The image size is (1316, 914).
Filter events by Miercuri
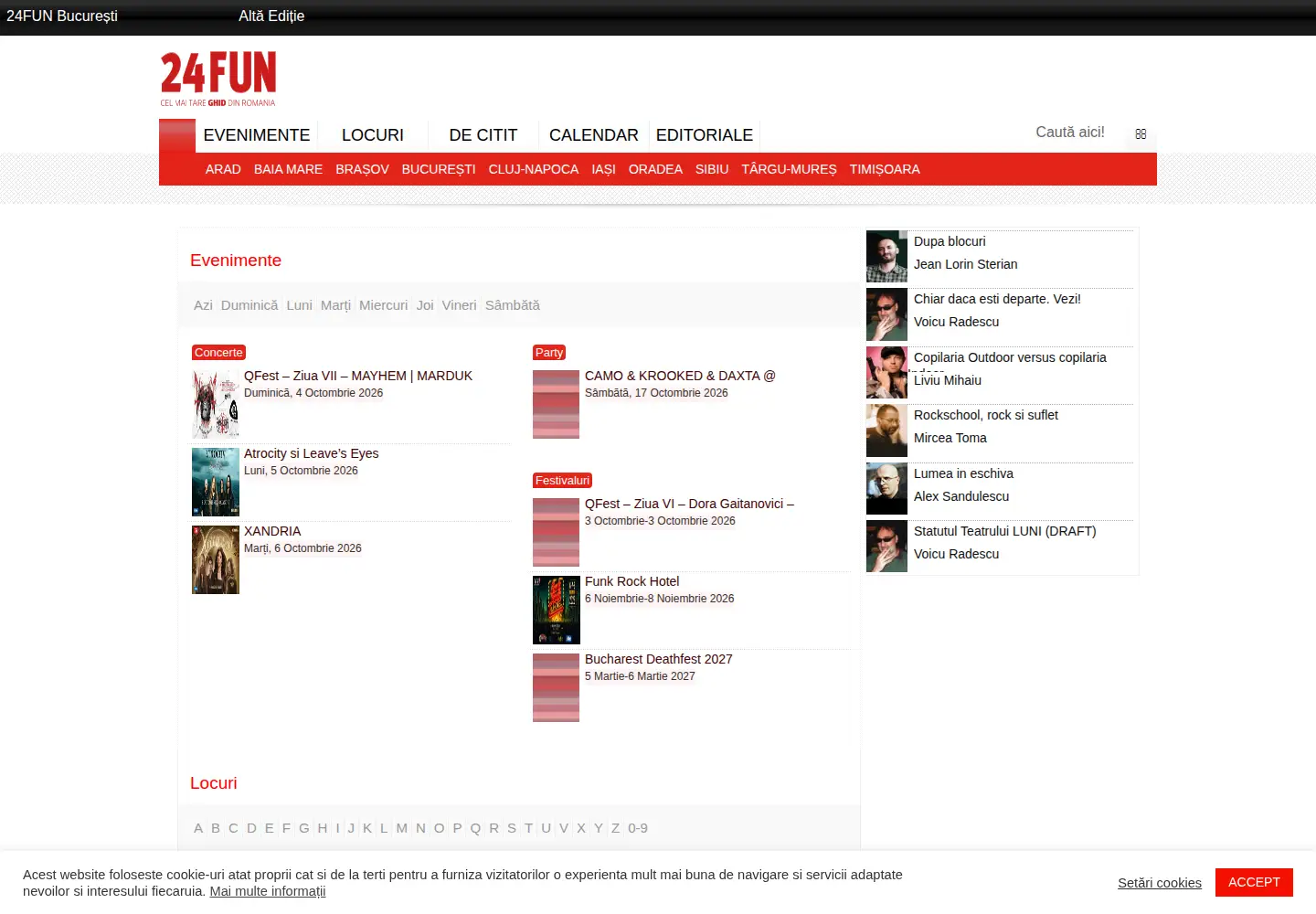[383, 305]
